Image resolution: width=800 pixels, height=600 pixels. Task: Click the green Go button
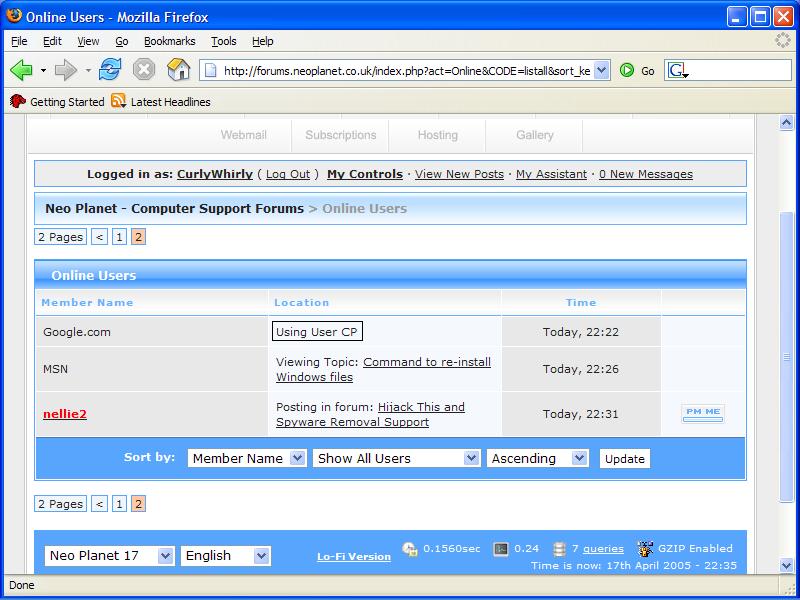pos(637,71)
